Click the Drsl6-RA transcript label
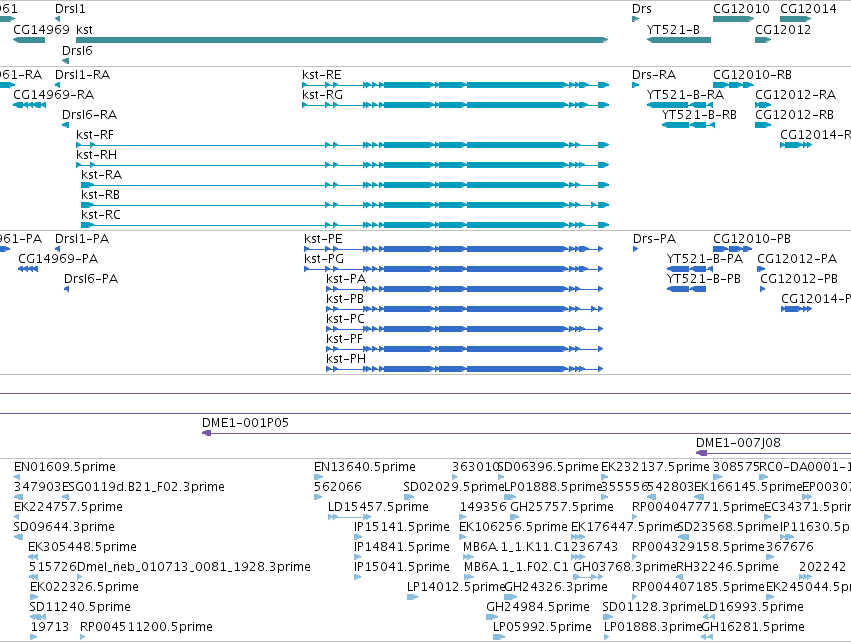 click(90, 115)
